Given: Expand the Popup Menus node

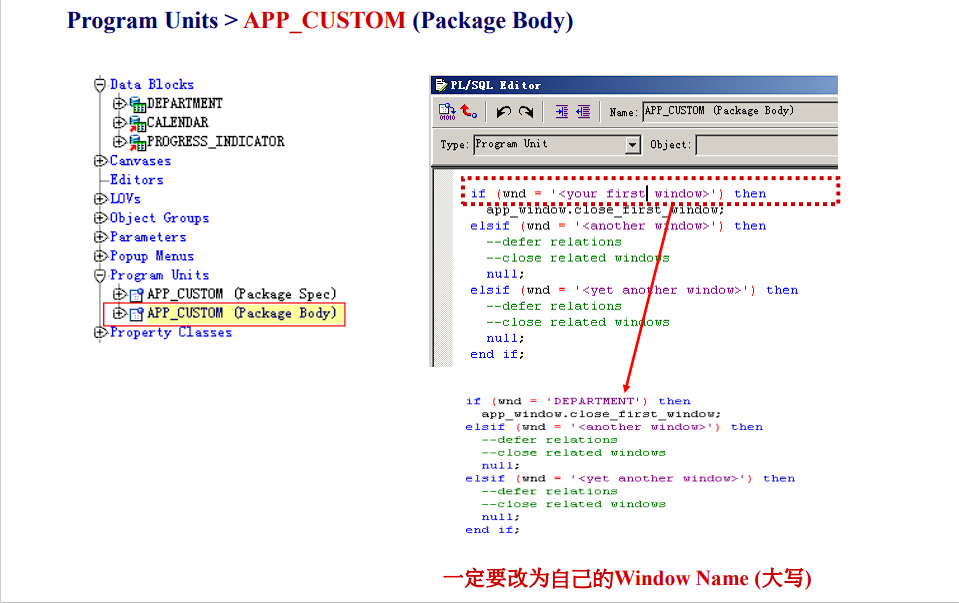Looking at the screenshot, I should click(x=100, y=256).
